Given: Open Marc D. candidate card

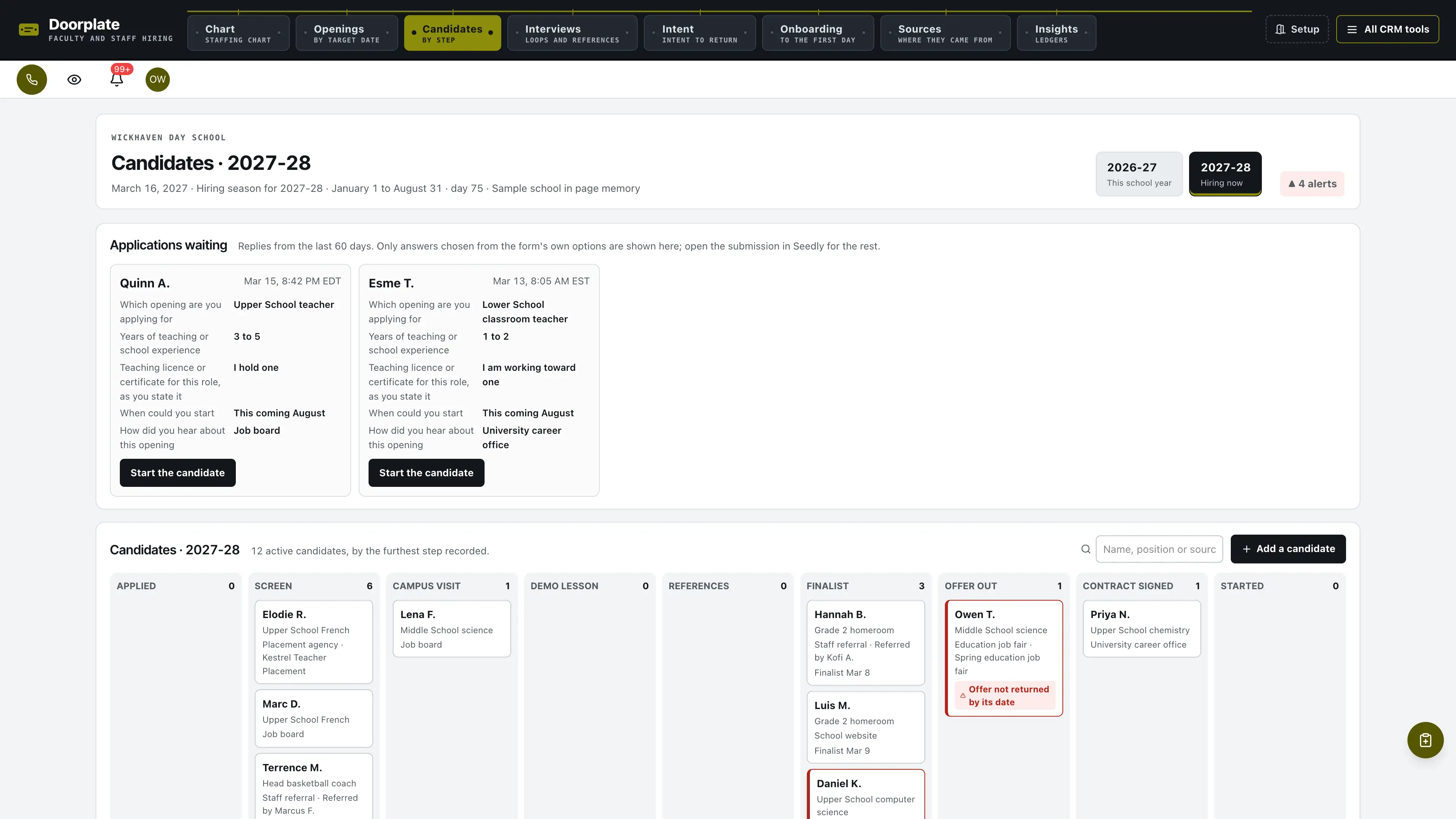Looking at the screenshot, I should 314,719.
